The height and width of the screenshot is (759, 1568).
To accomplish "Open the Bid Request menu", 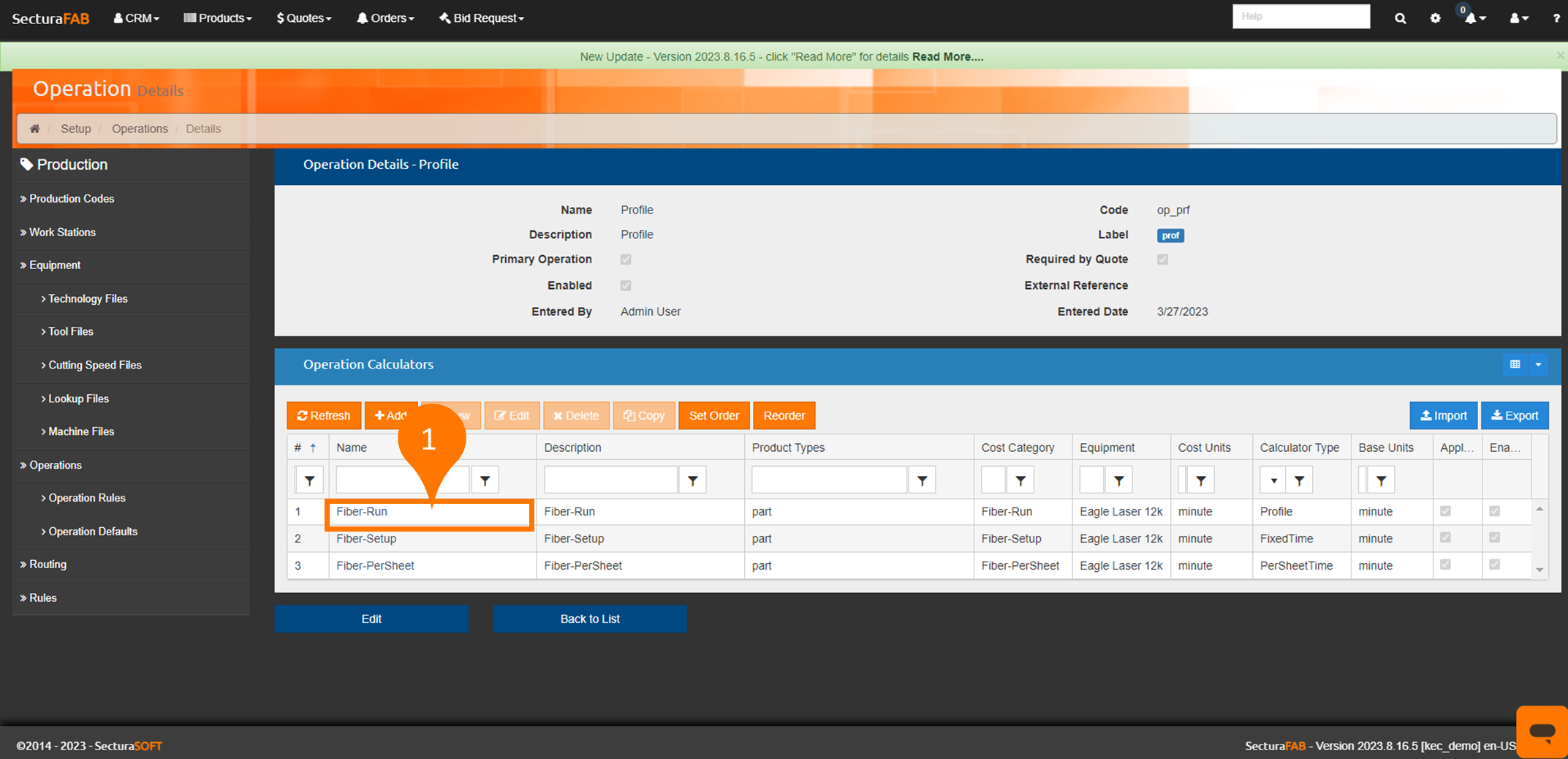I will pos(482,18).
